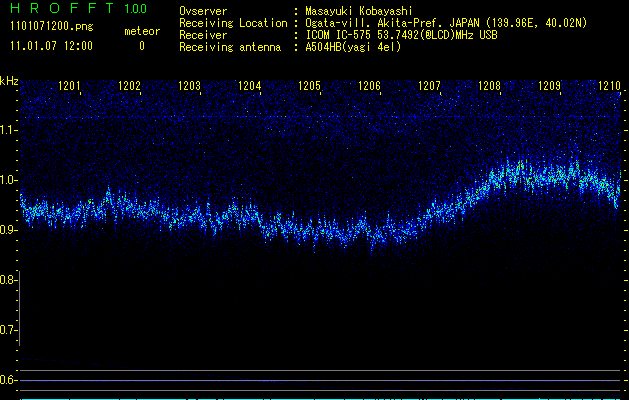Click the meteor count label
629x400 pixels.
141,31
